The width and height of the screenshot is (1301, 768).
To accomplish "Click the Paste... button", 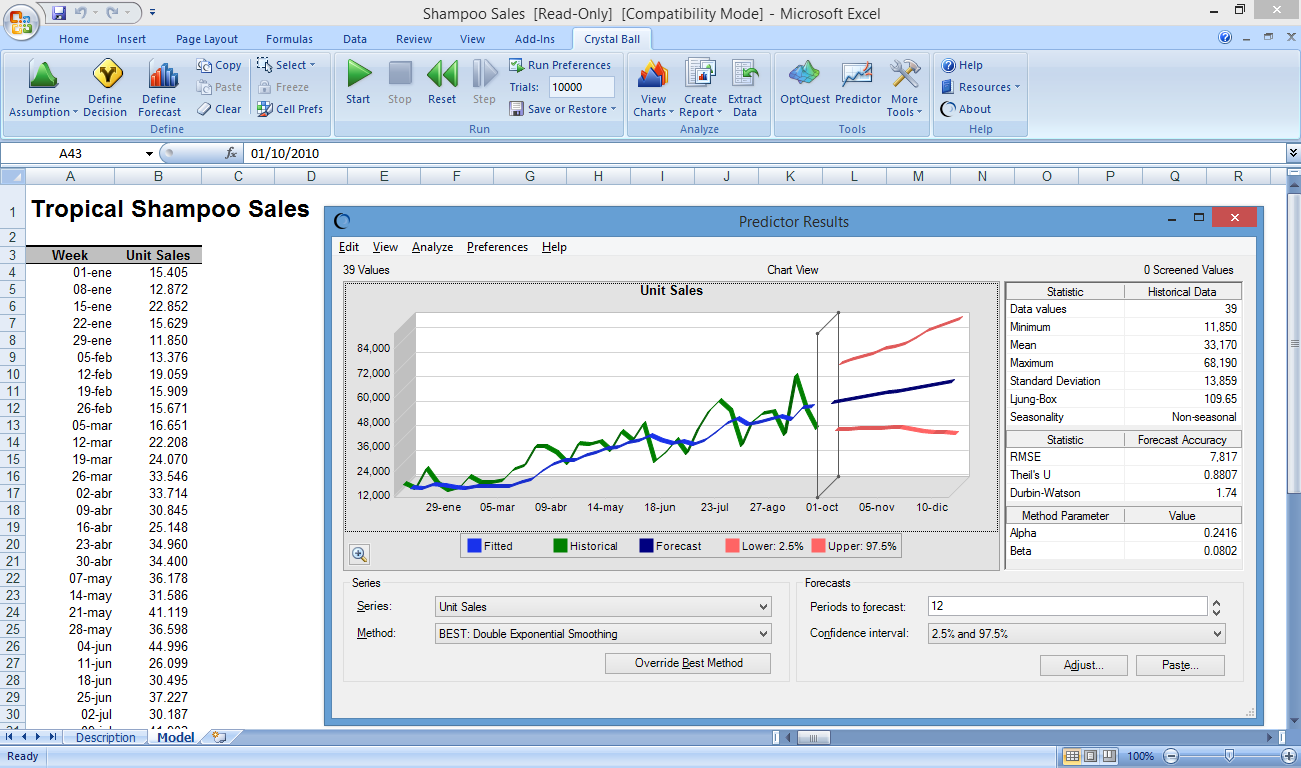I will pyautogui.click(x=1180, y=666).
